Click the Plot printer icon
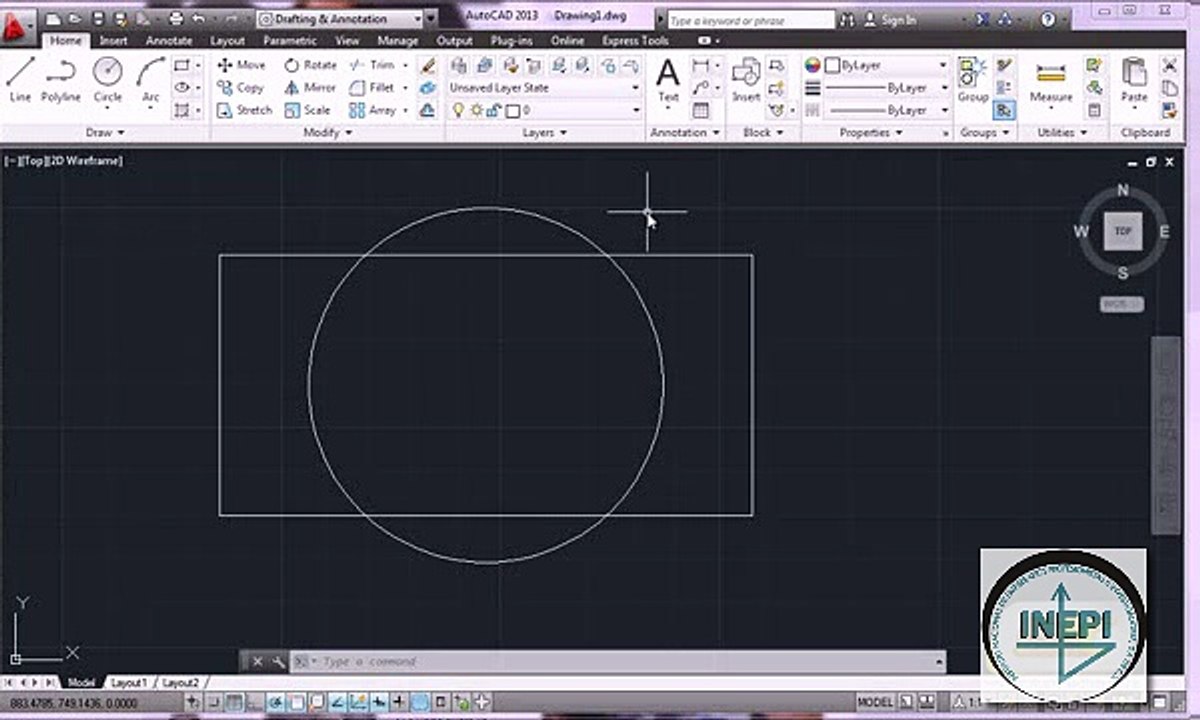 click(177, 18)
